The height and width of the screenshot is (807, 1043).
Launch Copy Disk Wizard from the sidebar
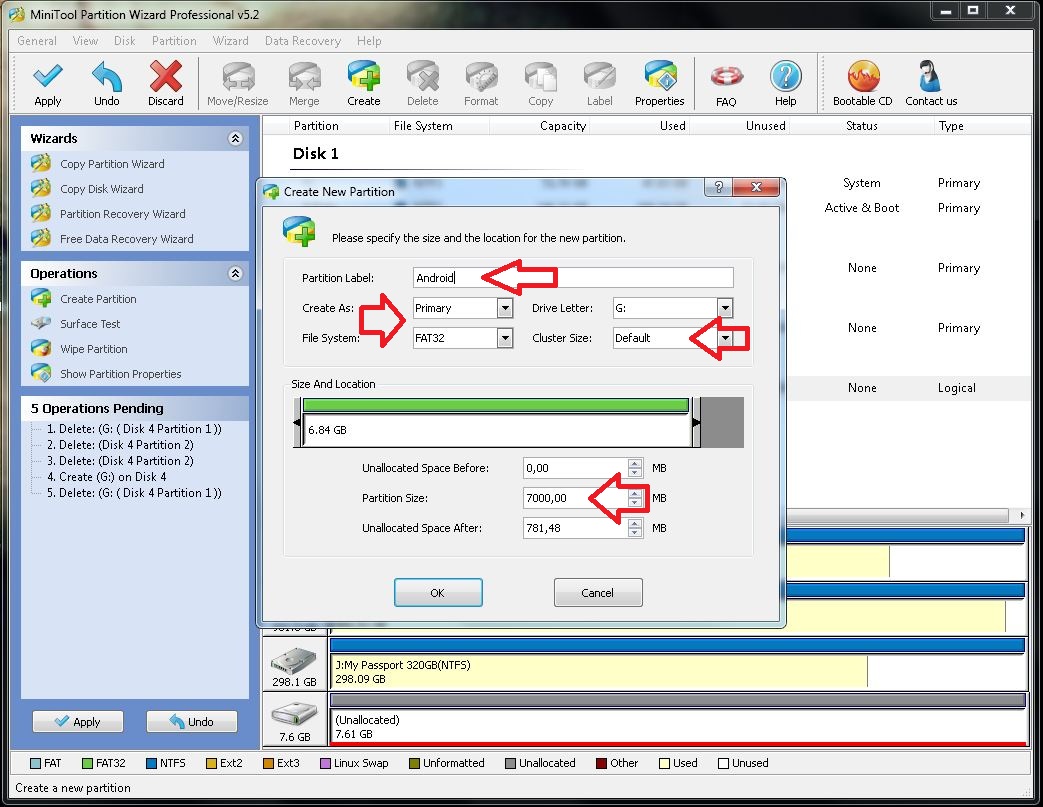coord(101,189)
